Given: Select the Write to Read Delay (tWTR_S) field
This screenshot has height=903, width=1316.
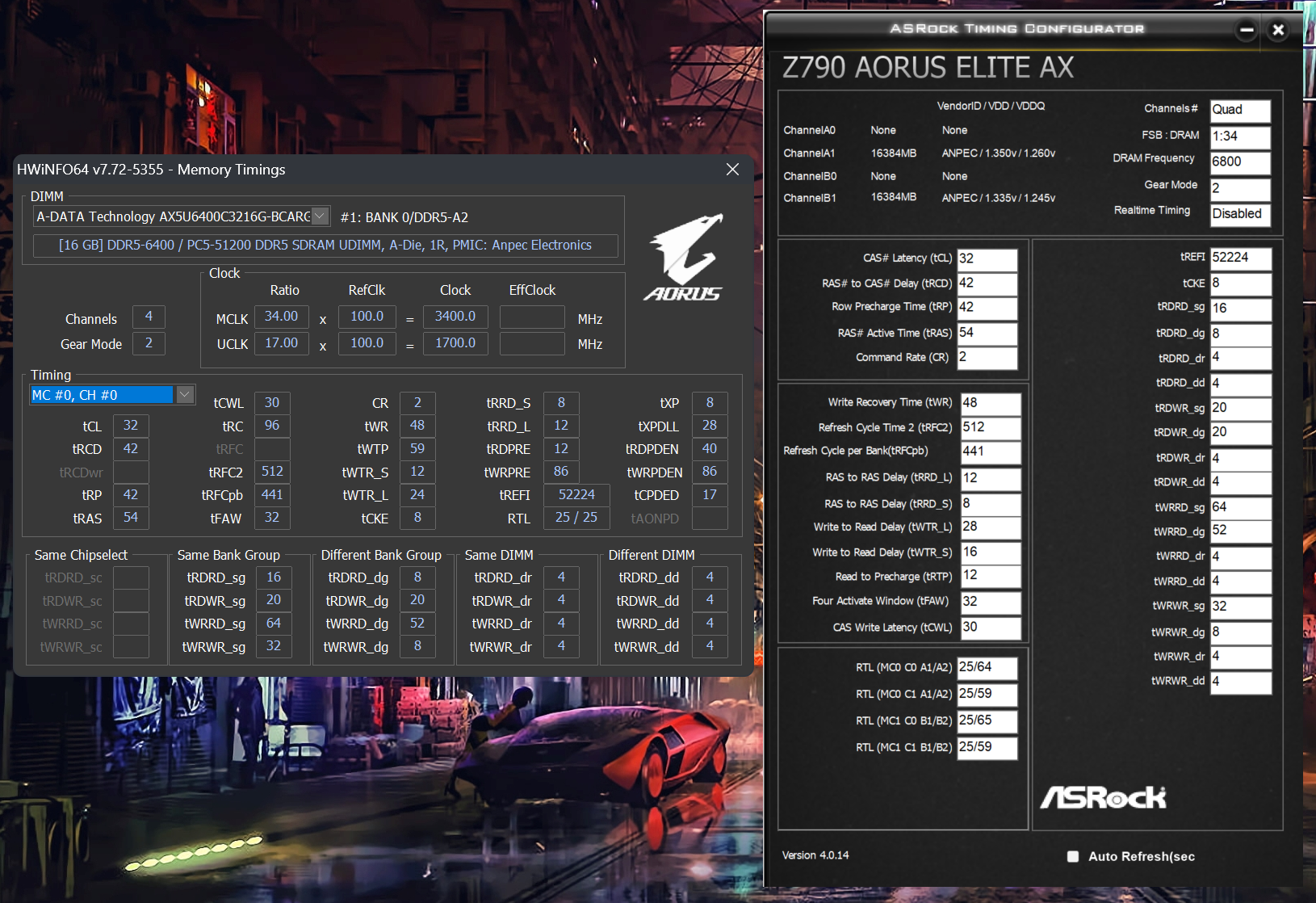Looking at the screenshot, I should pyautogui.click(x=991, y=553).
